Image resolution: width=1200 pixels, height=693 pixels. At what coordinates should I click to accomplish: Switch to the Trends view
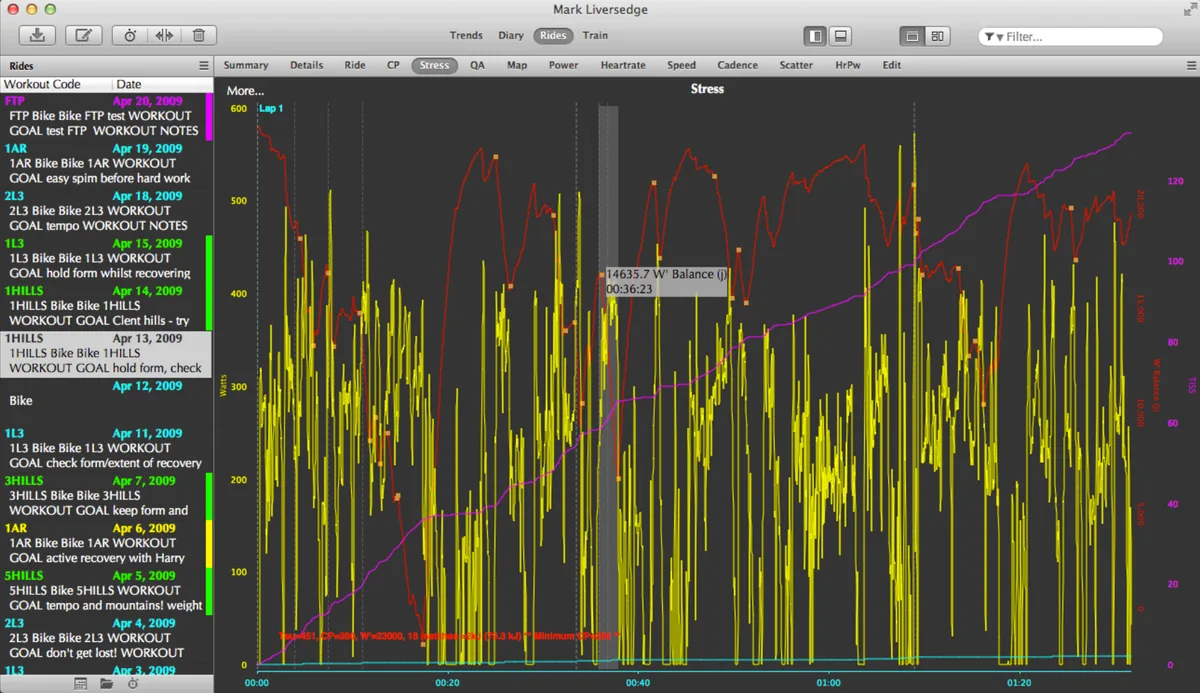(466, 35)
